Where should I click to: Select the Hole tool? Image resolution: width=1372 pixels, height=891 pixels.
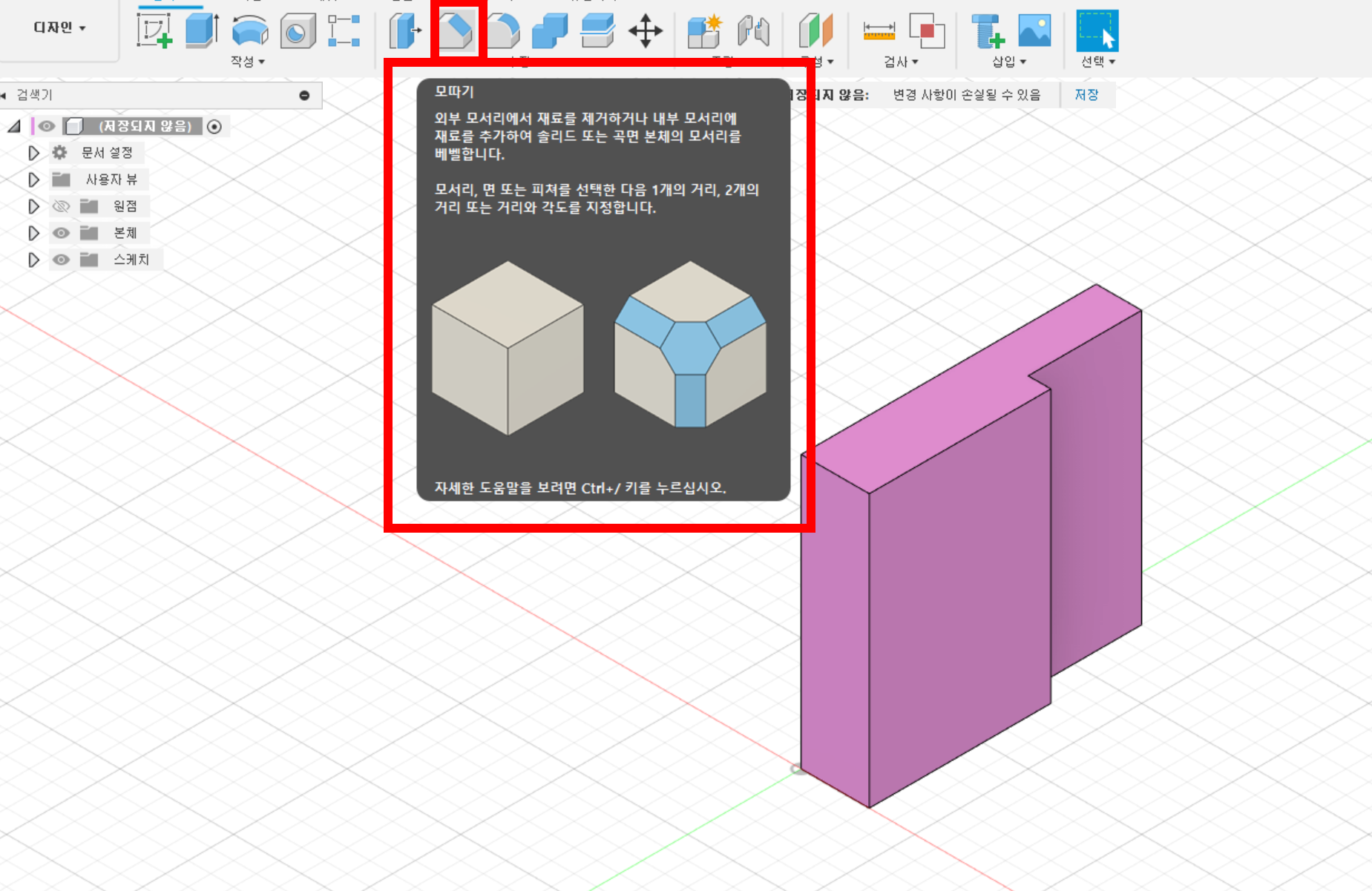[x=298, y=31]
